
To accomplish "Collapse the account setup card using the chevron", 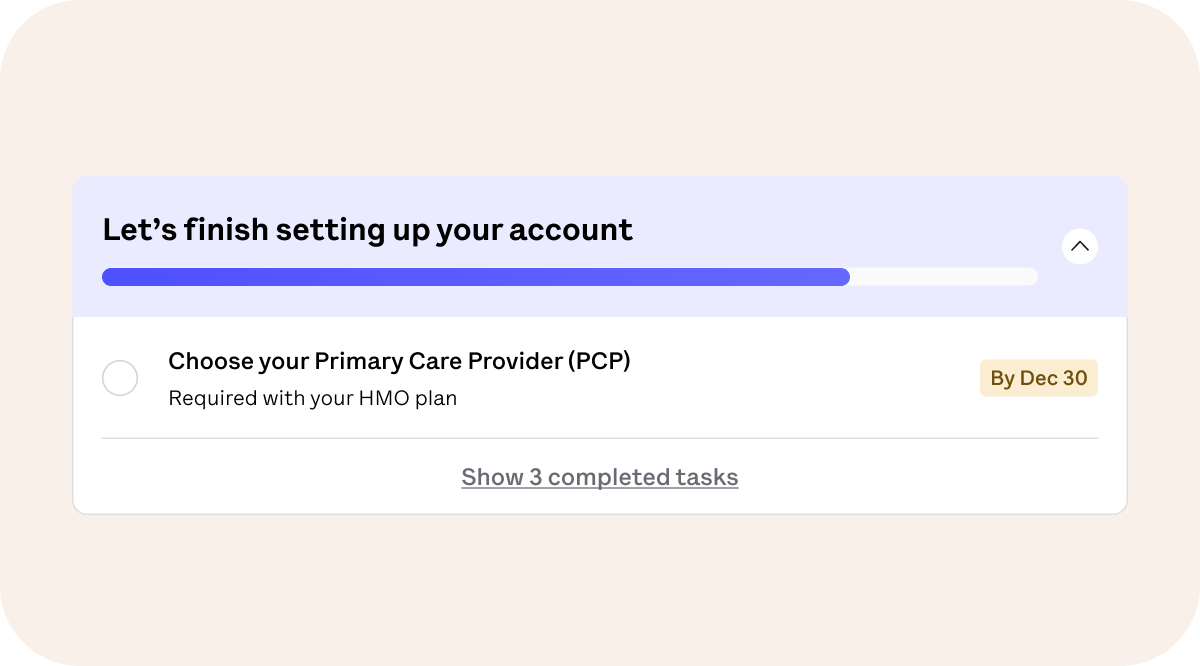I will click(x=1080, y=246).
